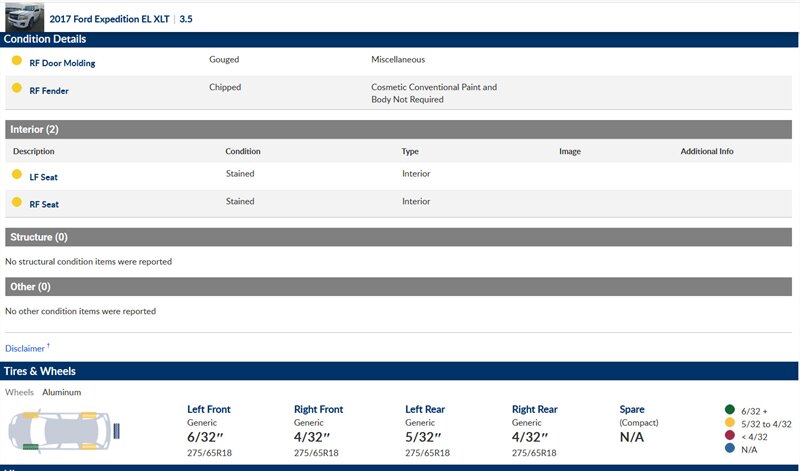Click the Ford Expedition vehicle thumbnail
Image resolution: width=800 pixels, height=471 pixels.
[22, 17]
